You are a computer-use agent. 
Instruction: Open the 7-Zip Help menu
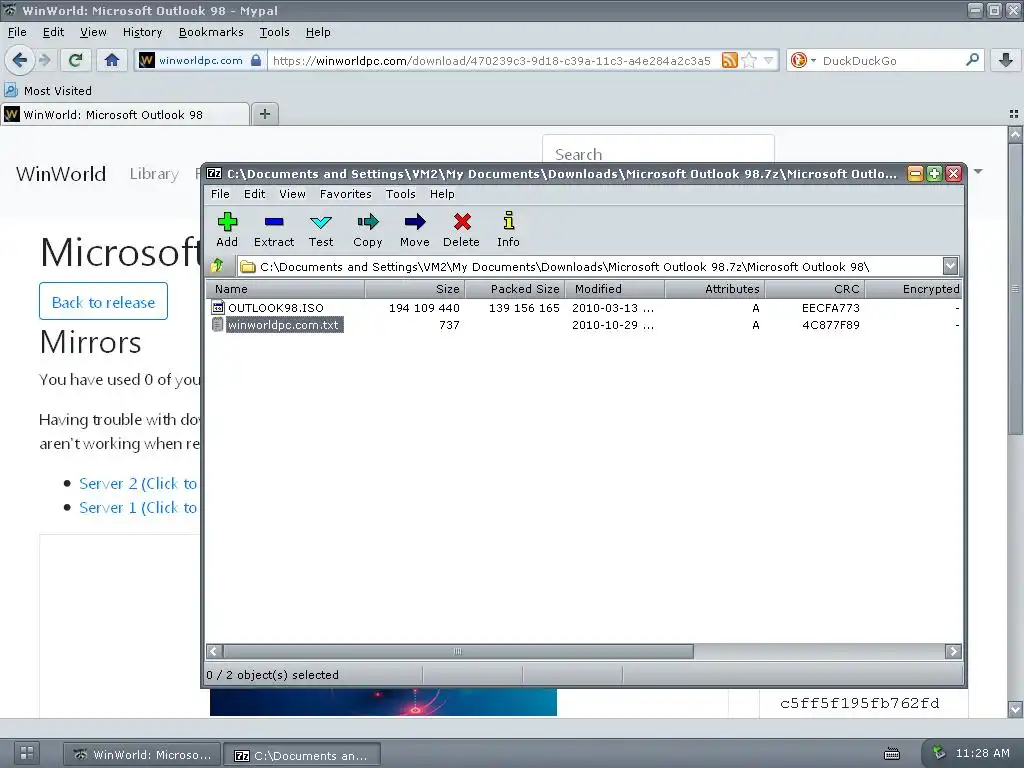point(442,194)
